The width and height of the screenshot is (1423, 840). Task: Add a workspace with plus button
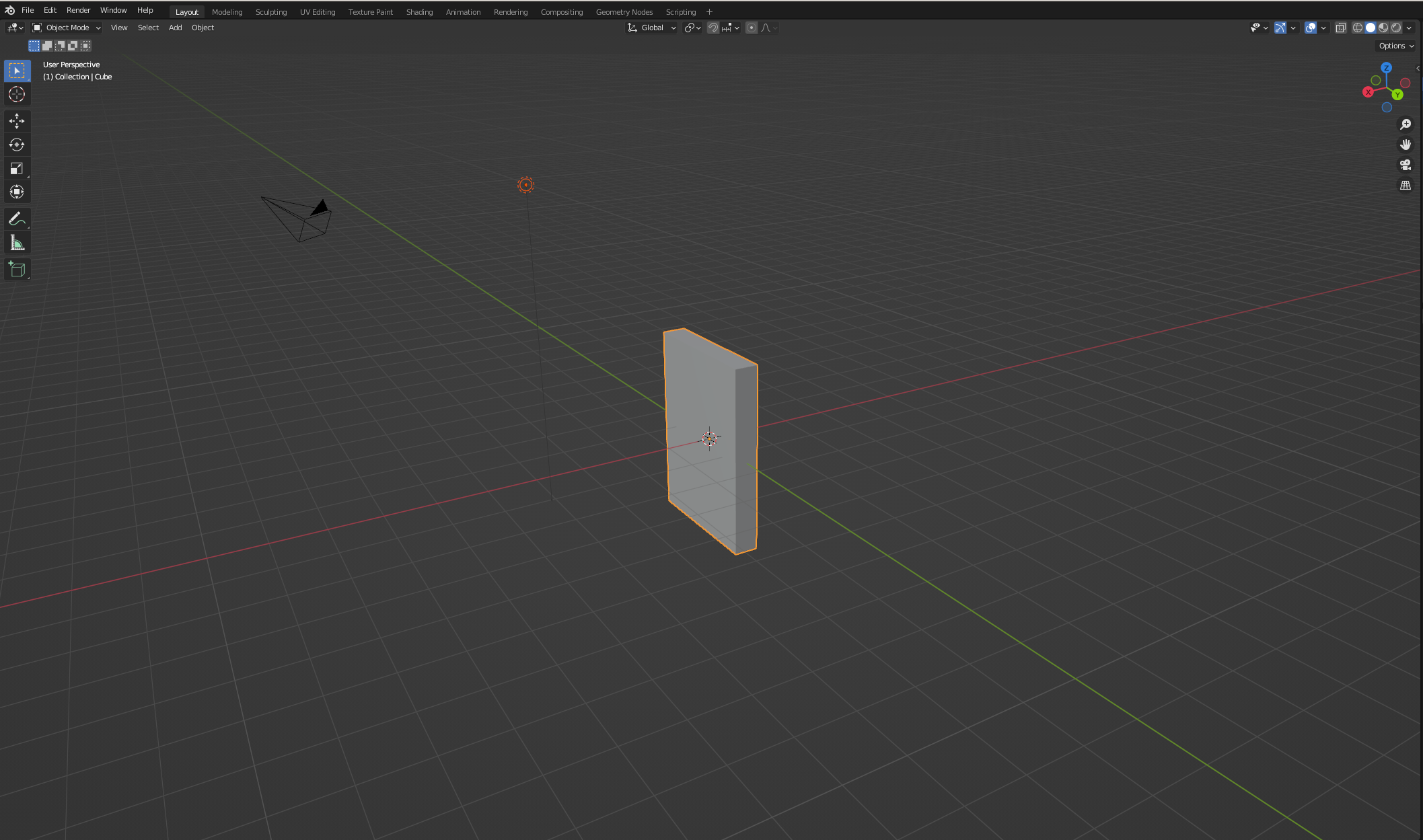click(709, 12)
